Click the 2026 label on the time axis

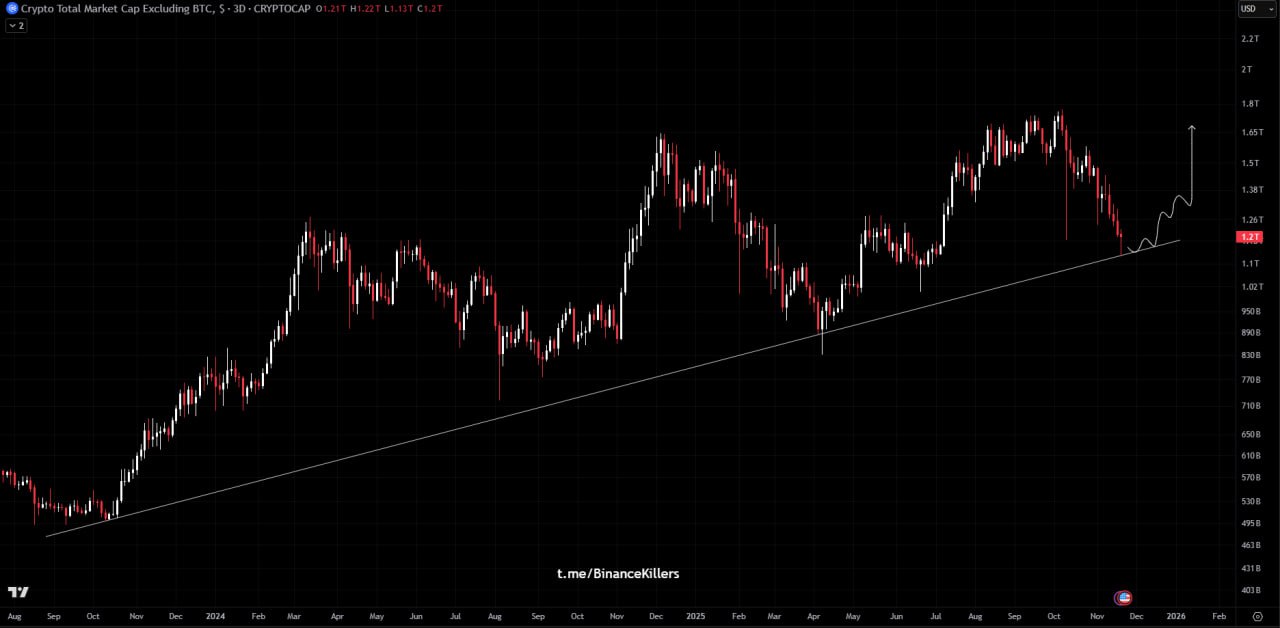click(x=1176, y=617)
